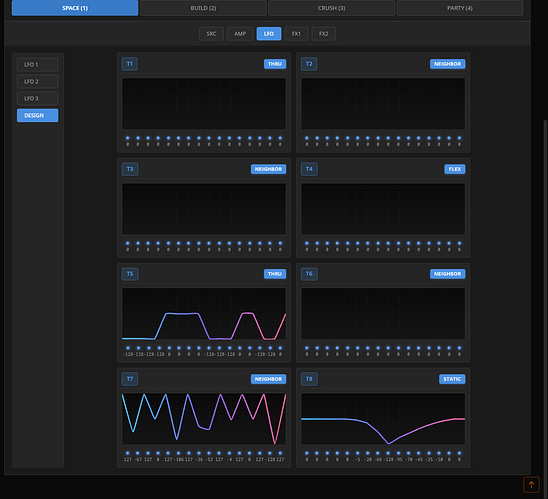Change the NEIGHBOR mode on track T7
548x499 pixels.
coord(268,379)
